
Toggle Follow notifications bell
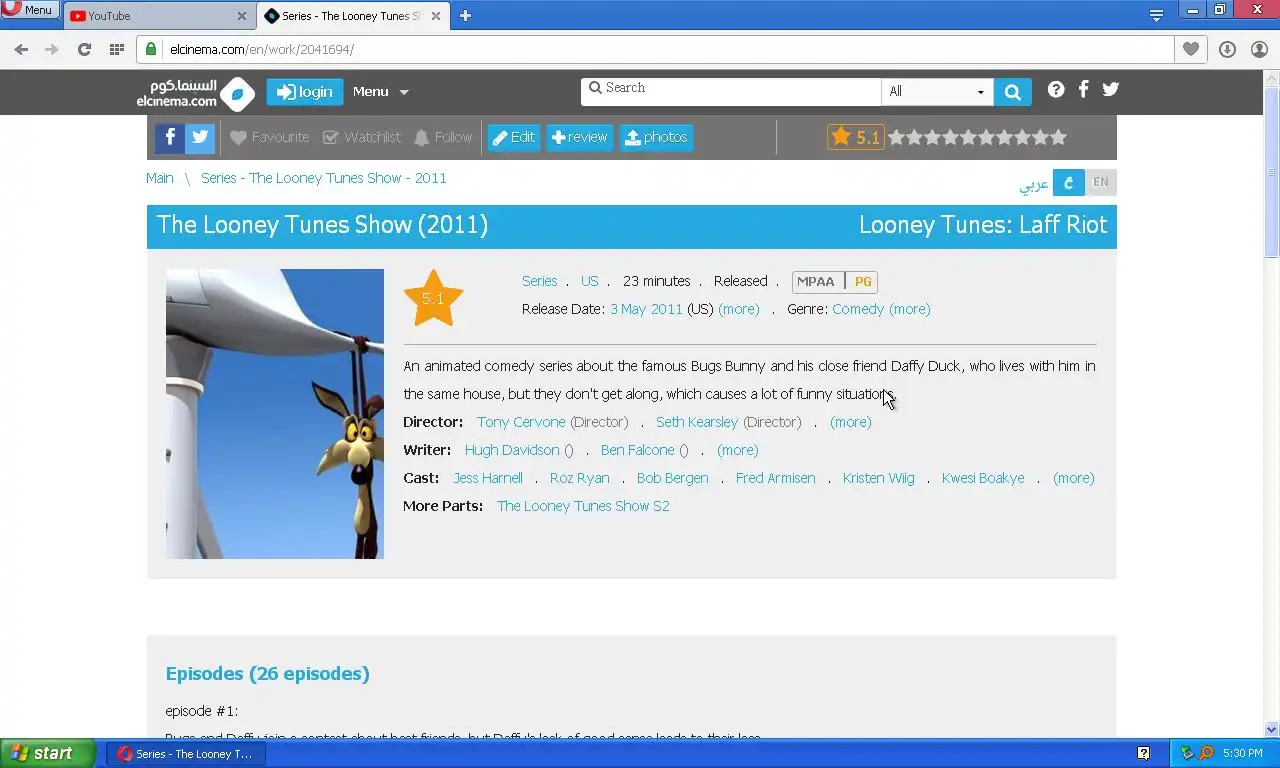(x=442, y=137)
